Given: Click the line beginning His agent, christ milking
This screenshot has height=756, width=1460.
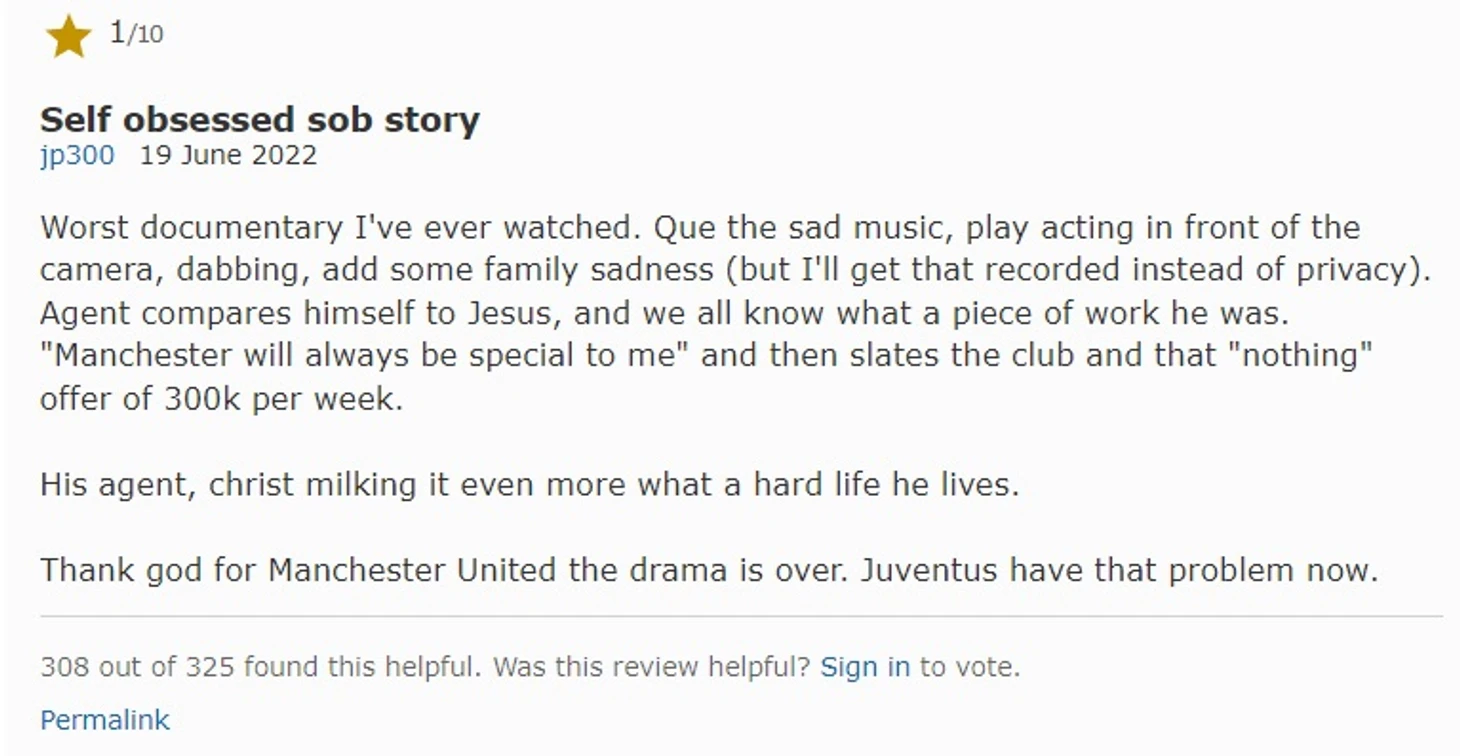Looking at the screenshot, I should pos(529,485).
